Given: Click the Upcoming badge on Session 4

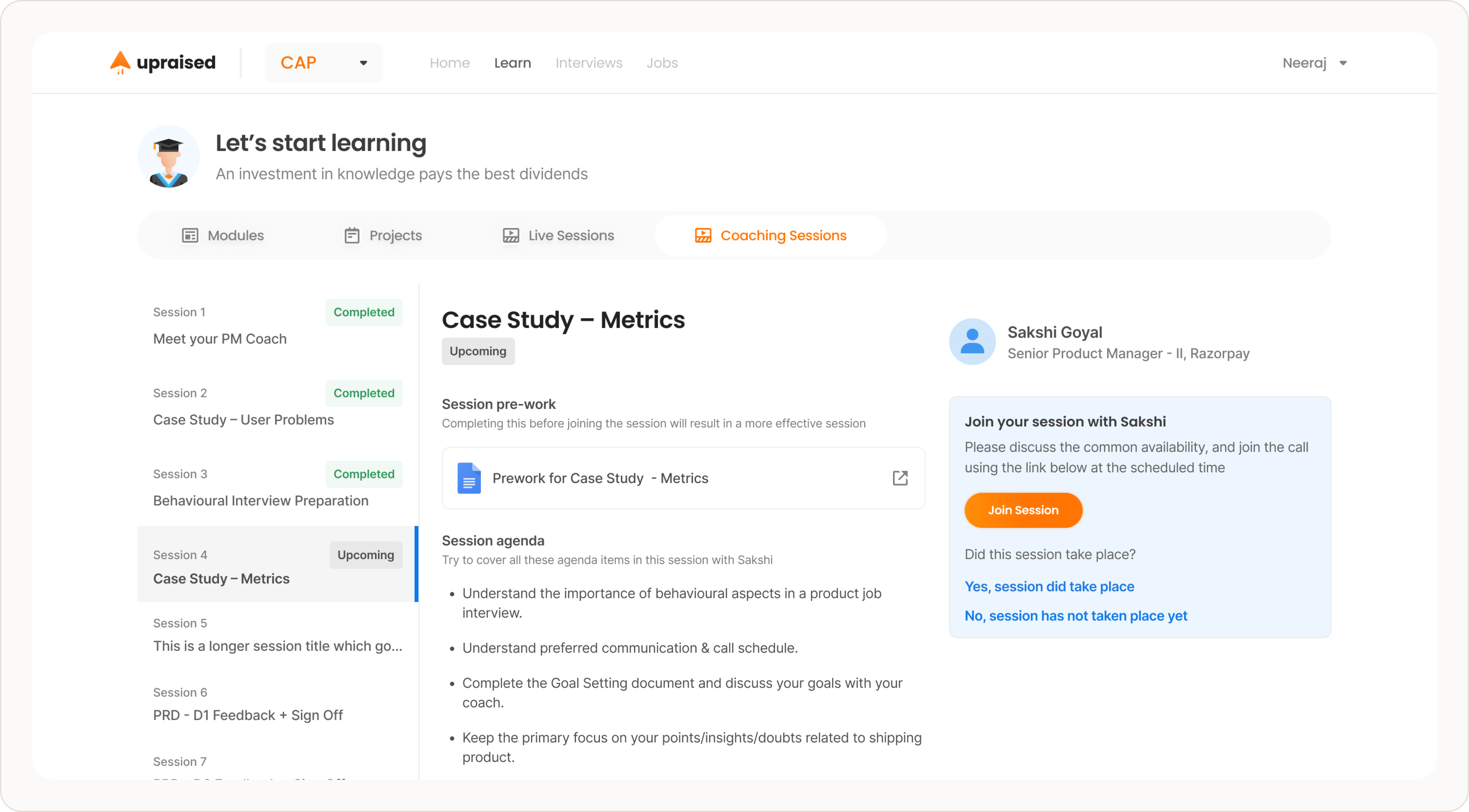Looking at the screenshot, I should [366, 555].
